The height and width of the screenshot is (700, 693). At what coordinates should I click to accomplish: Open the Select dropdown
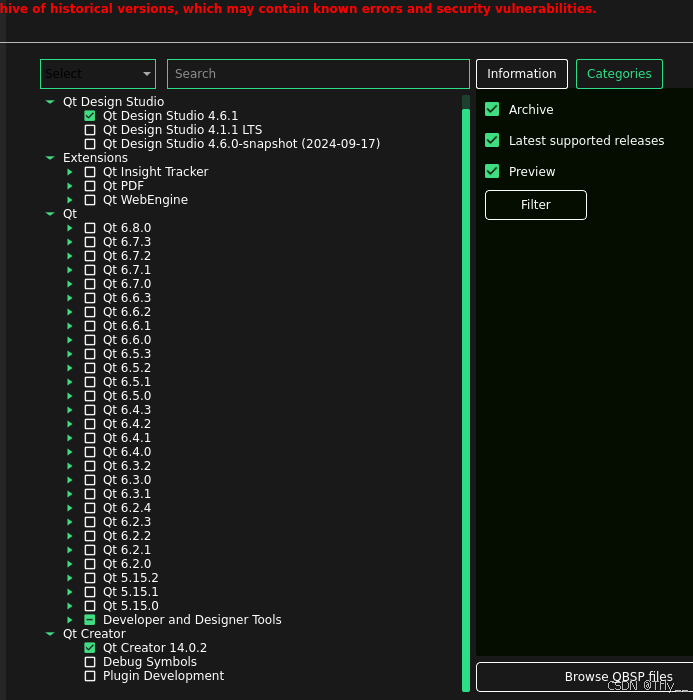(98, 74)
